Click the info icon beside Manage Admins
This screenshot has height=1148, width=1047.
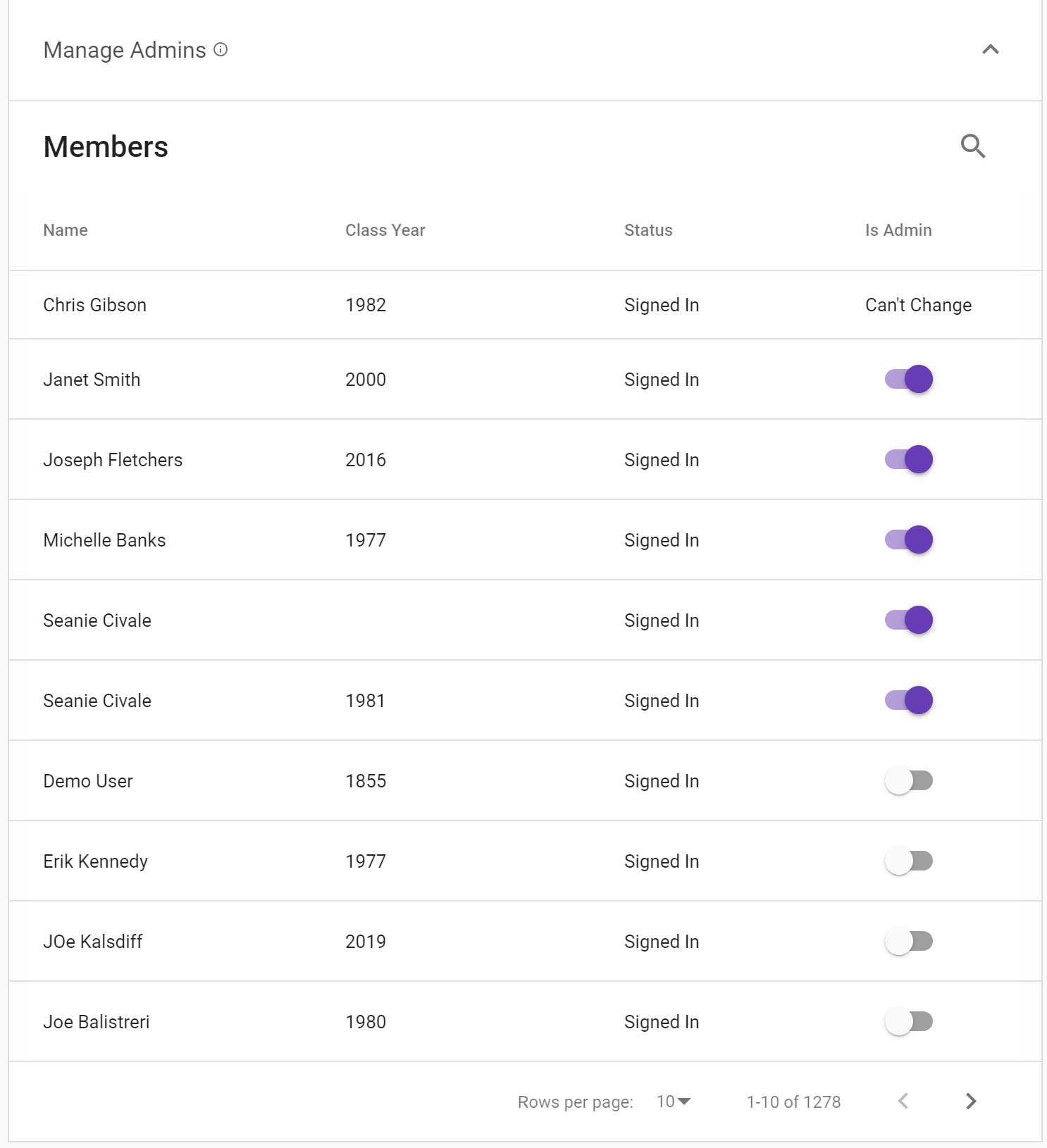coord(221,49)
